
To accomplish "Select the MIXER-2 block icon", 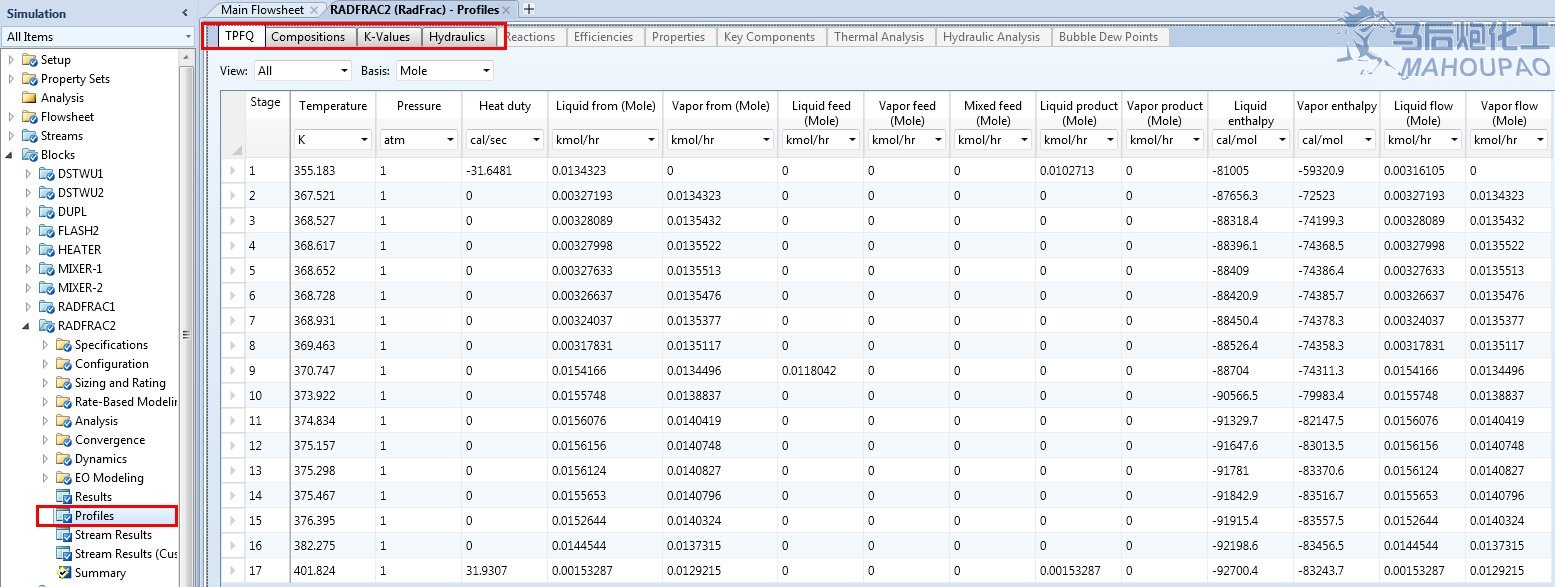I will pyautogui.click(x=46, y=288).
